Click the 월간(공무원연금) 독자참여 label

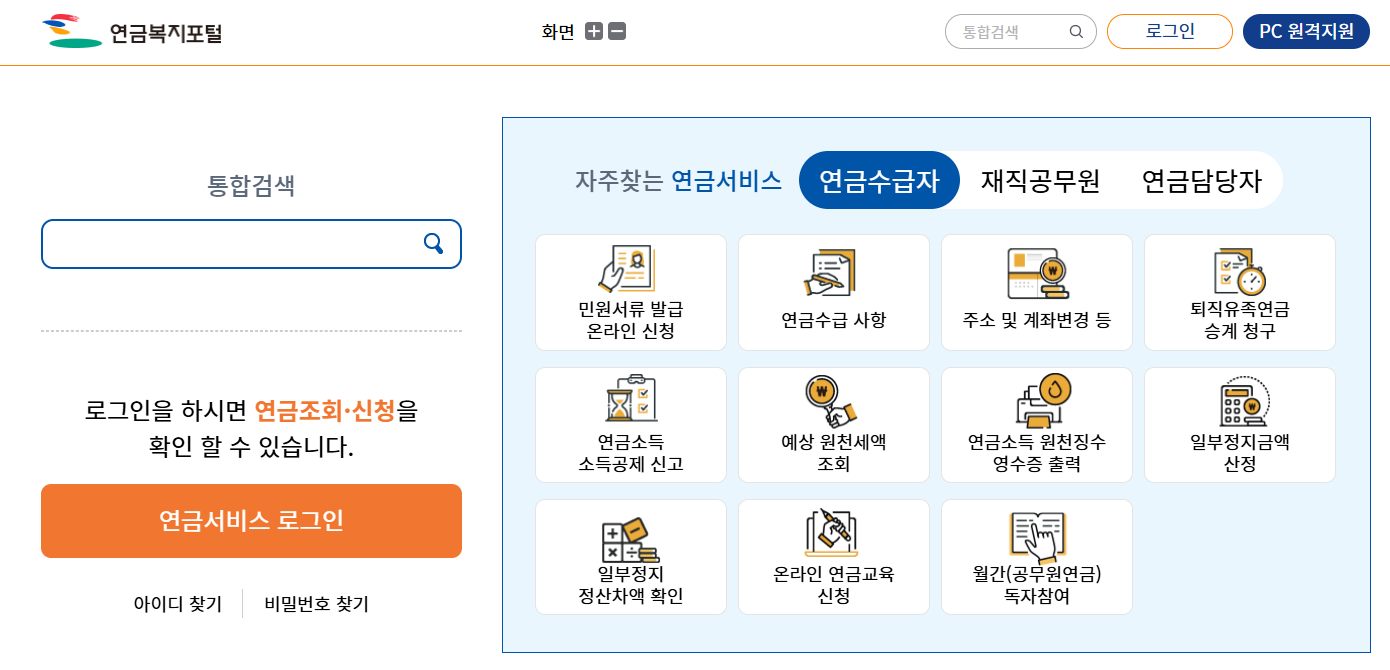tap(1037, 585)
